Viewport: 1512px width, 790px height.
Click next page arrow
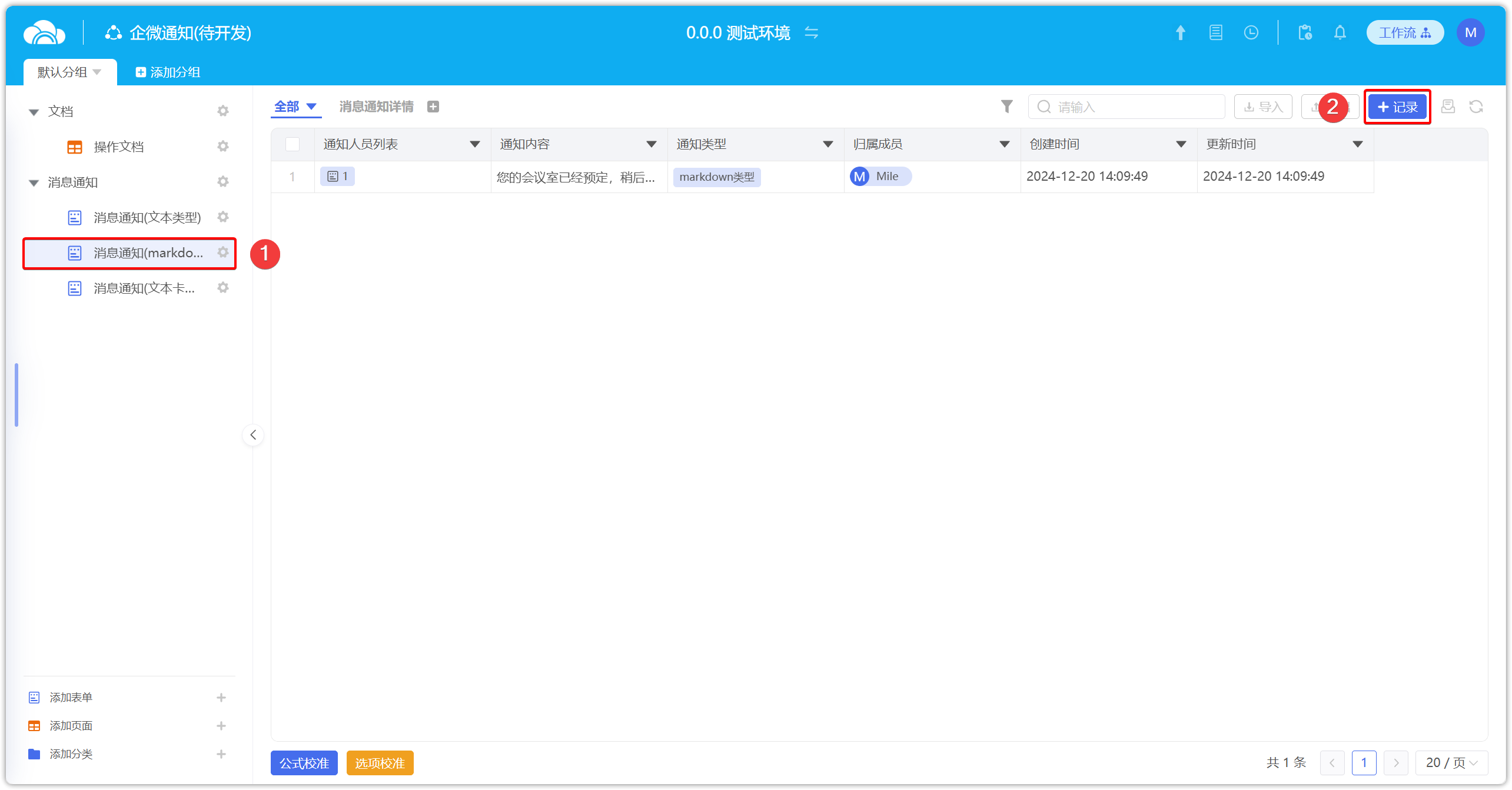click(x=1395, y=763)
